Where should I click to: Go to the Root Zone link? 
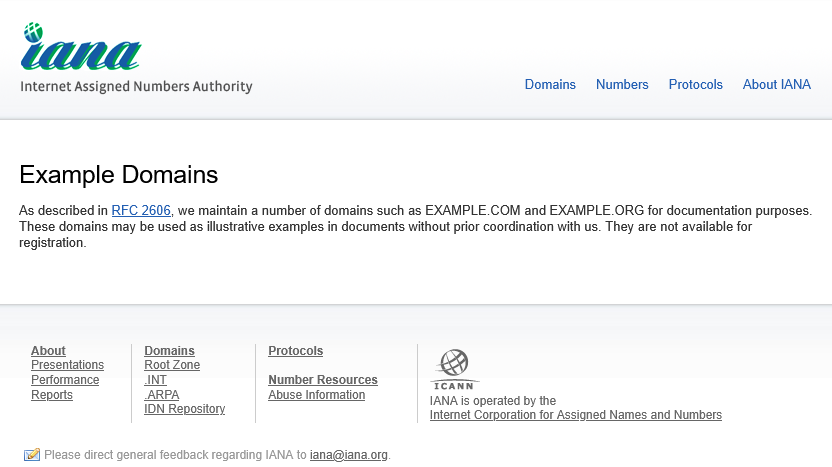[x=172, y=365]
